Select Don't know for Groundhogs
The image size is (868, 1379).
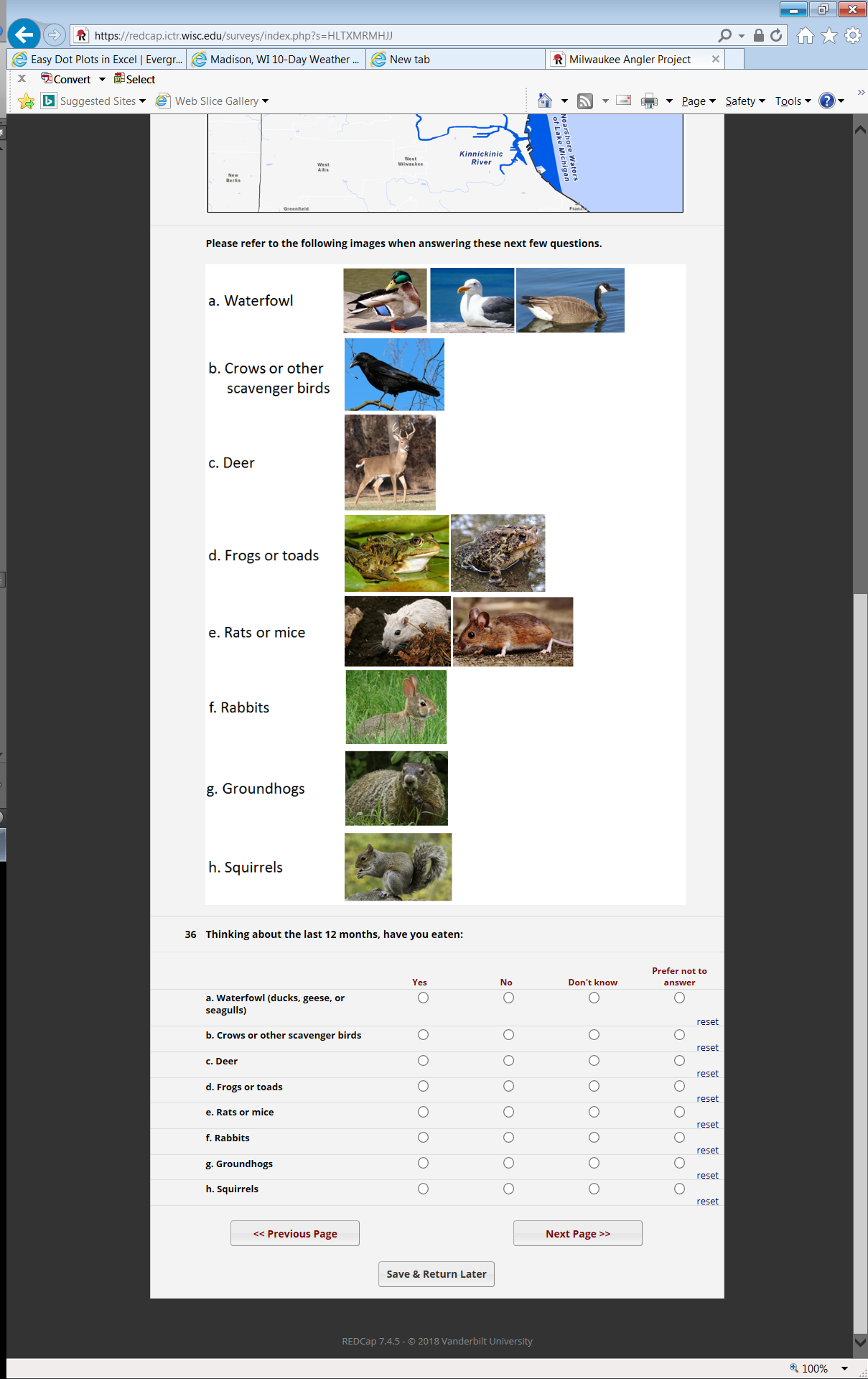(594, 1163)
